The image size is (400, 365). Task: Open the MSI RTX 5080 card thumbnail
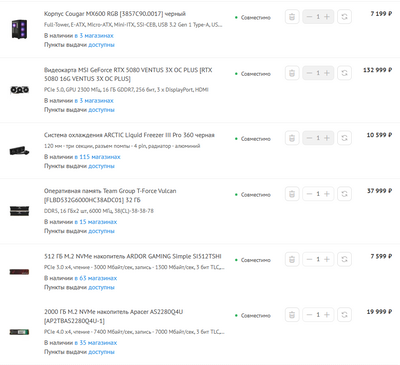click(x=19, y=90)
